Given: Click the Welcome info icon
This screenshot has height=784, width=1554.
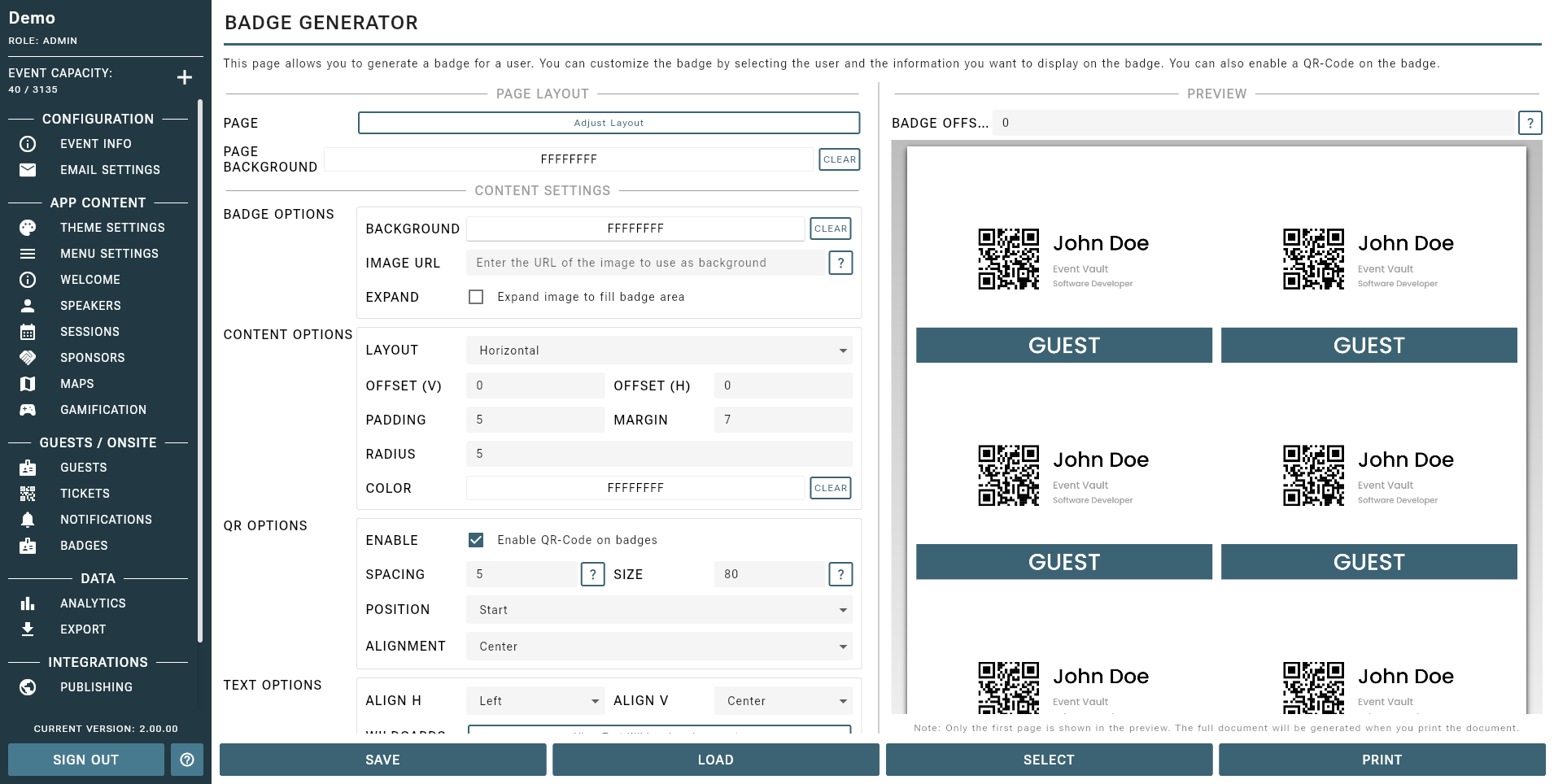Looking at the screenshot, I should pyautogui.click(x=28, y=280).
